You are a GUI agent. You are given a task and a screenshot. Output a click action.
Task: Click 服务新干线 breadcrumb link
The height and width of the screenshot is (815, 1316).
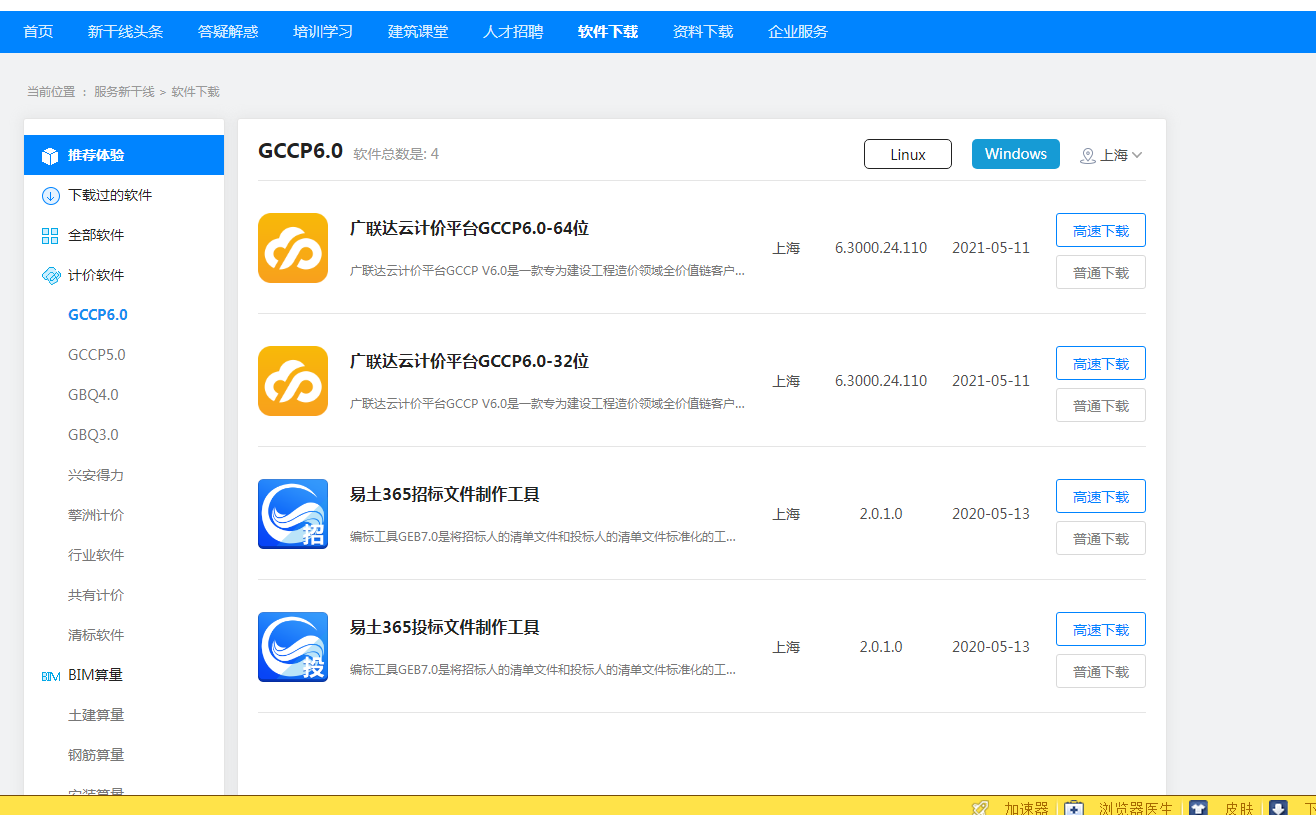pos(124,92)
